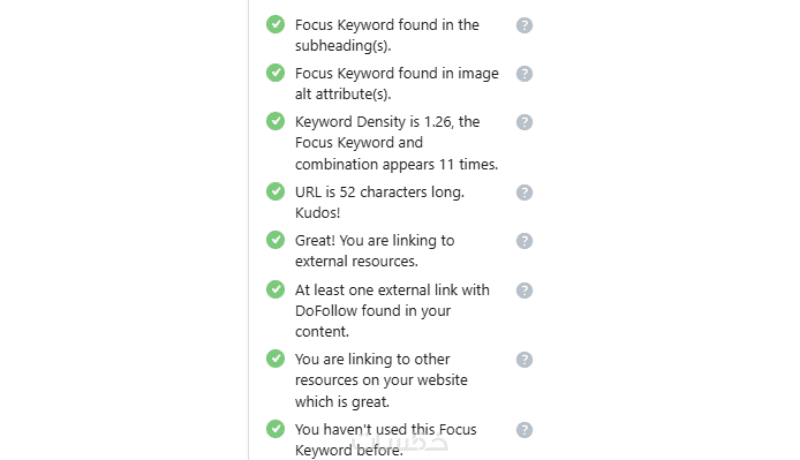Click help icon beside subheading keyword check
This screenshot has width=800, height=460.
point(524,25)
